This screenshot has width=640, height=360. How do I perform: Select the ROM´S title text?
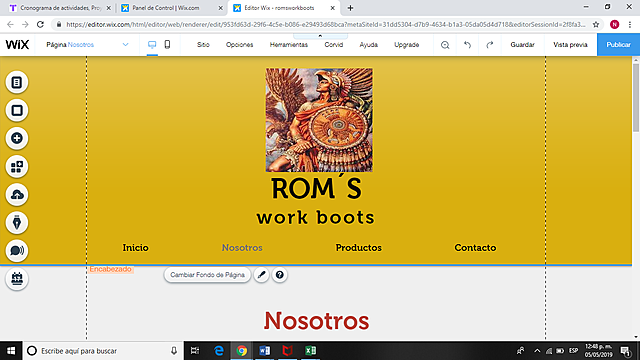pyautogui.click(x=316, y=188)
